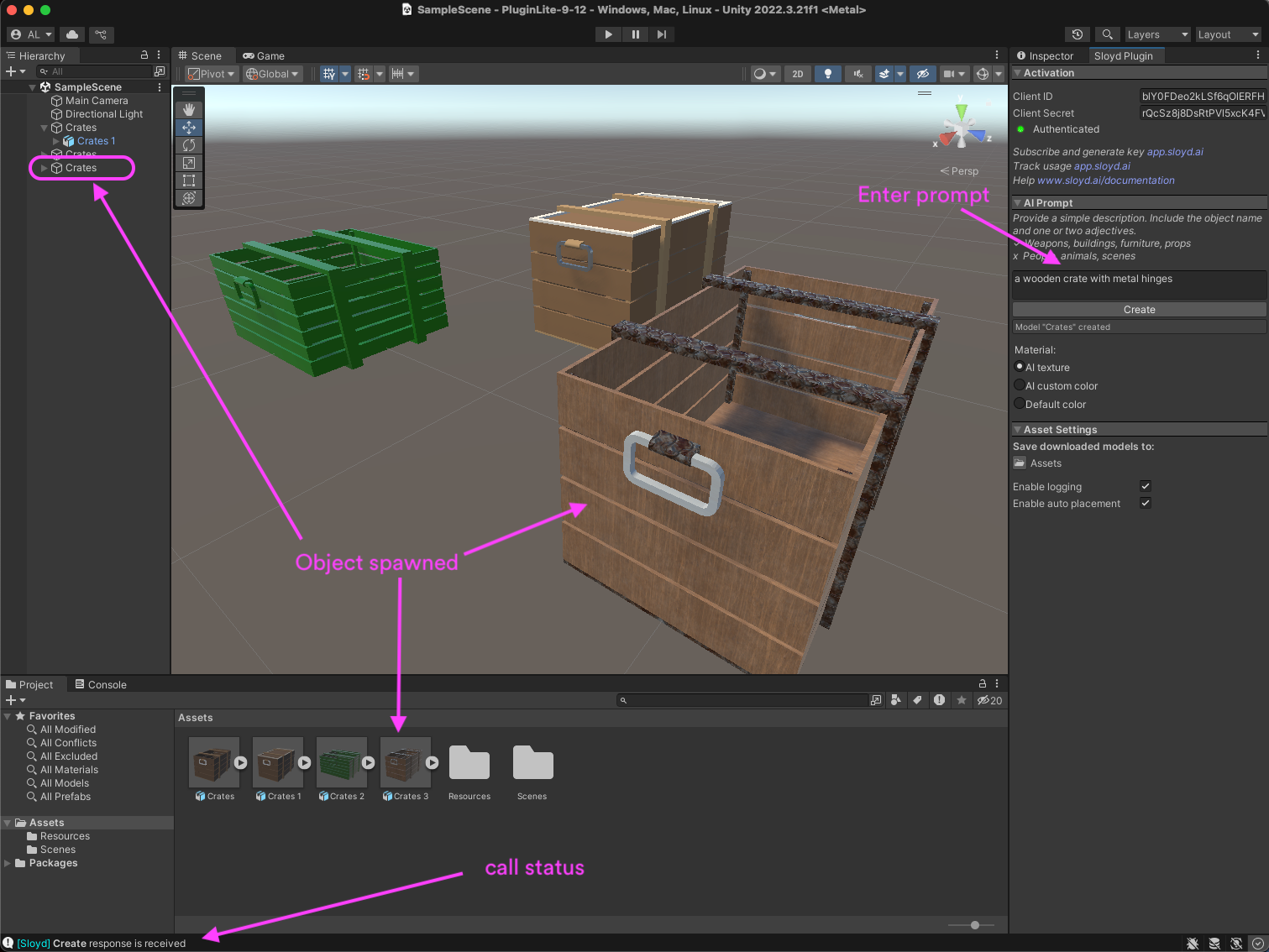Select the Hand view tool
1269x952 pixels.
tap(189, 110)
